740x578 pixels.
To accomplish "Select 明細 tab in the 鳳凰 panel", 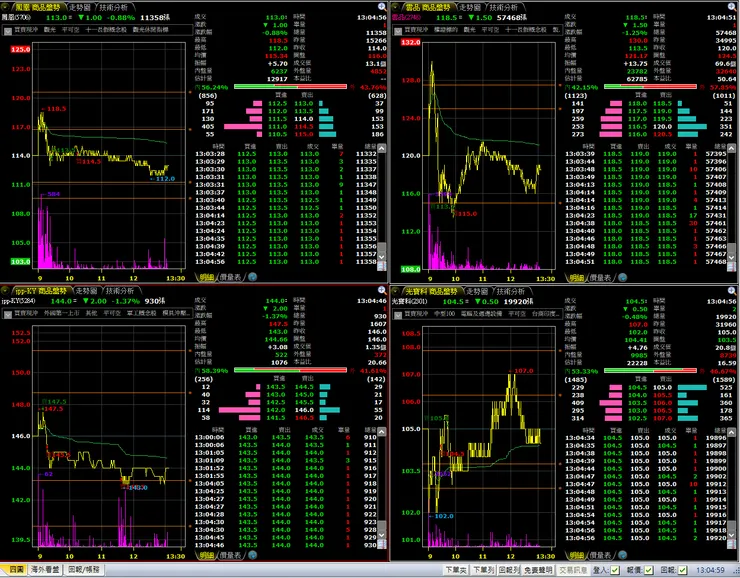I will click(x=207, y=277).
